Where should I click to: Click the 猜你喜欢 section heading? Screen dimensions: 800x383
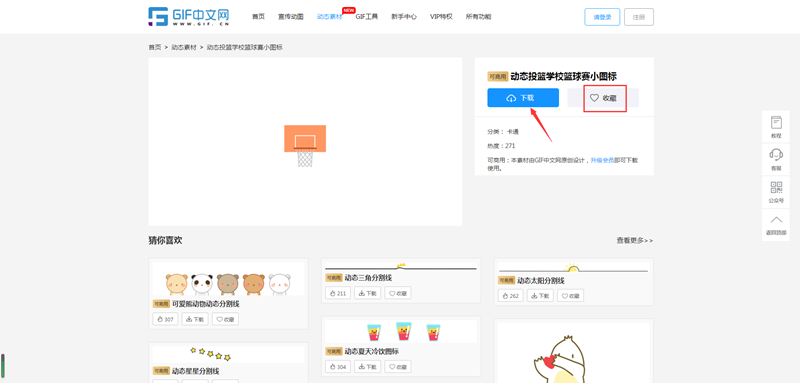165,240
